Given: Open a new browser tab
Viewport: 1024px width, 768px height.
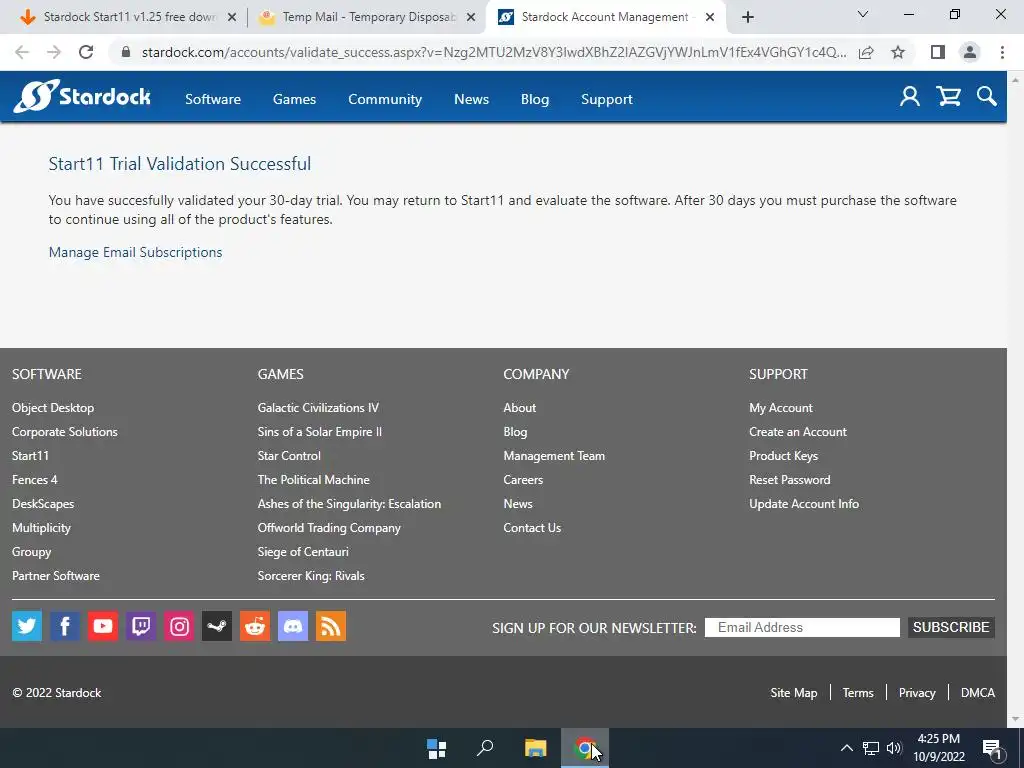Looking at the screenshot, I should point(748,17).
